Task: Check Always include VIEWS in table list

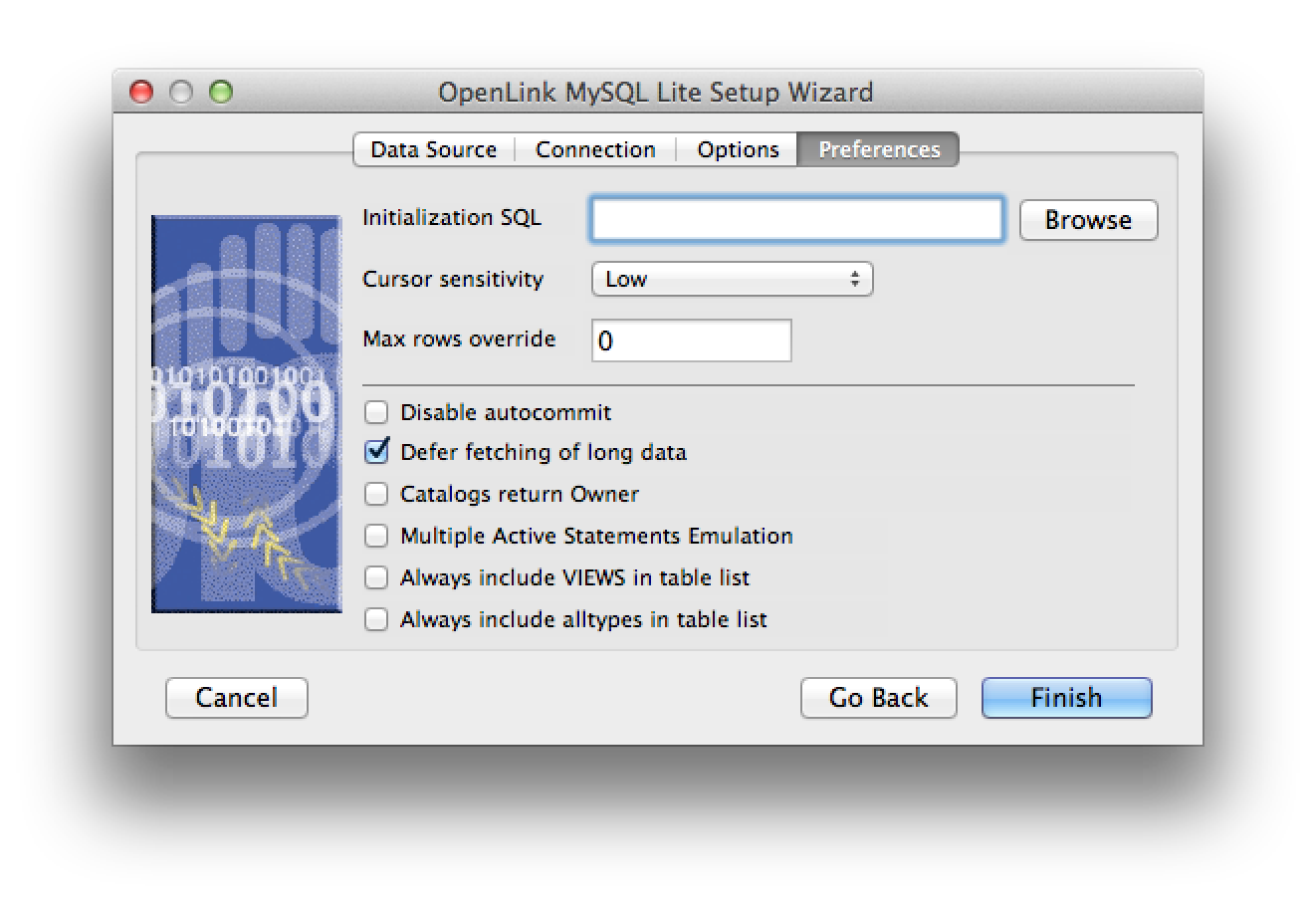Action: pos(375,577)
